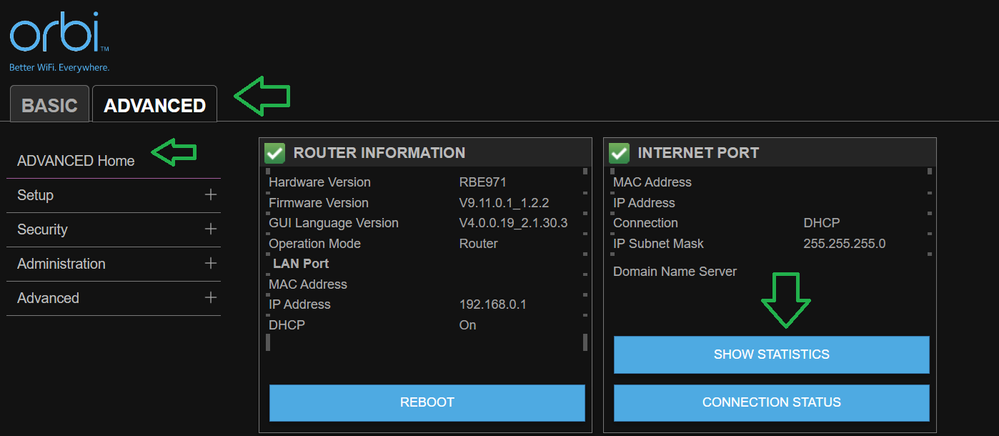Open the Security sidebar menu
Viewport: 999px width, 436px height.
click(43, 229)
